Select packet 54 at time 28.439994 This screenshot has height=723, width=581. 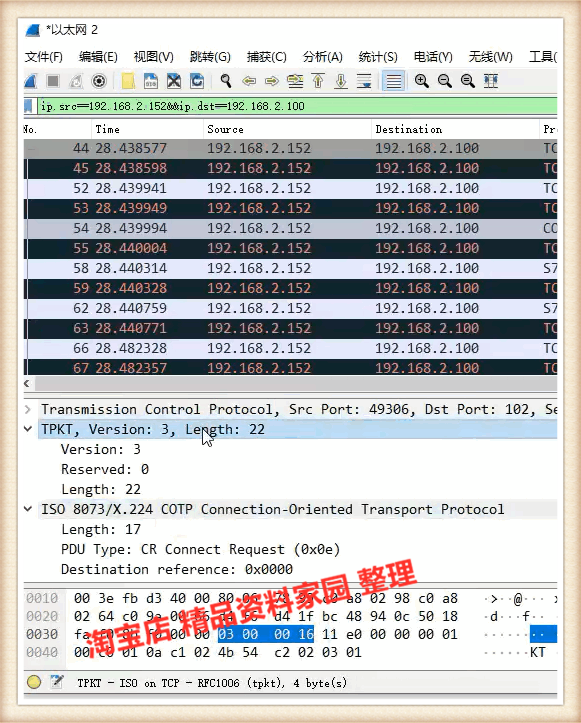tap(290, 228)
